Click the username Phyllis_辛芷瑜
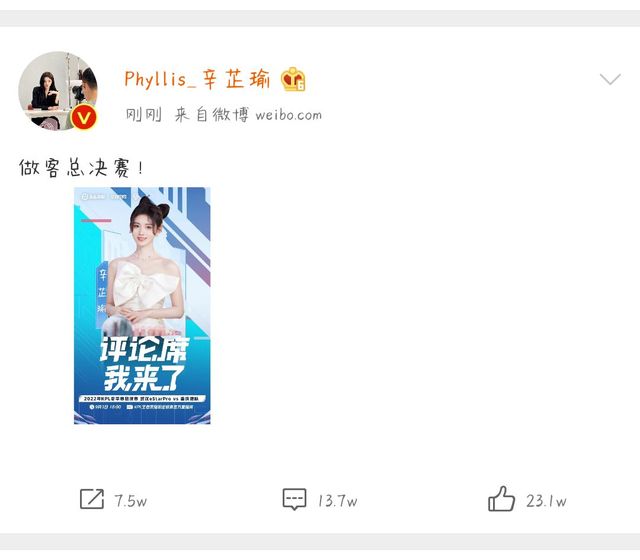 click(197, 79)
